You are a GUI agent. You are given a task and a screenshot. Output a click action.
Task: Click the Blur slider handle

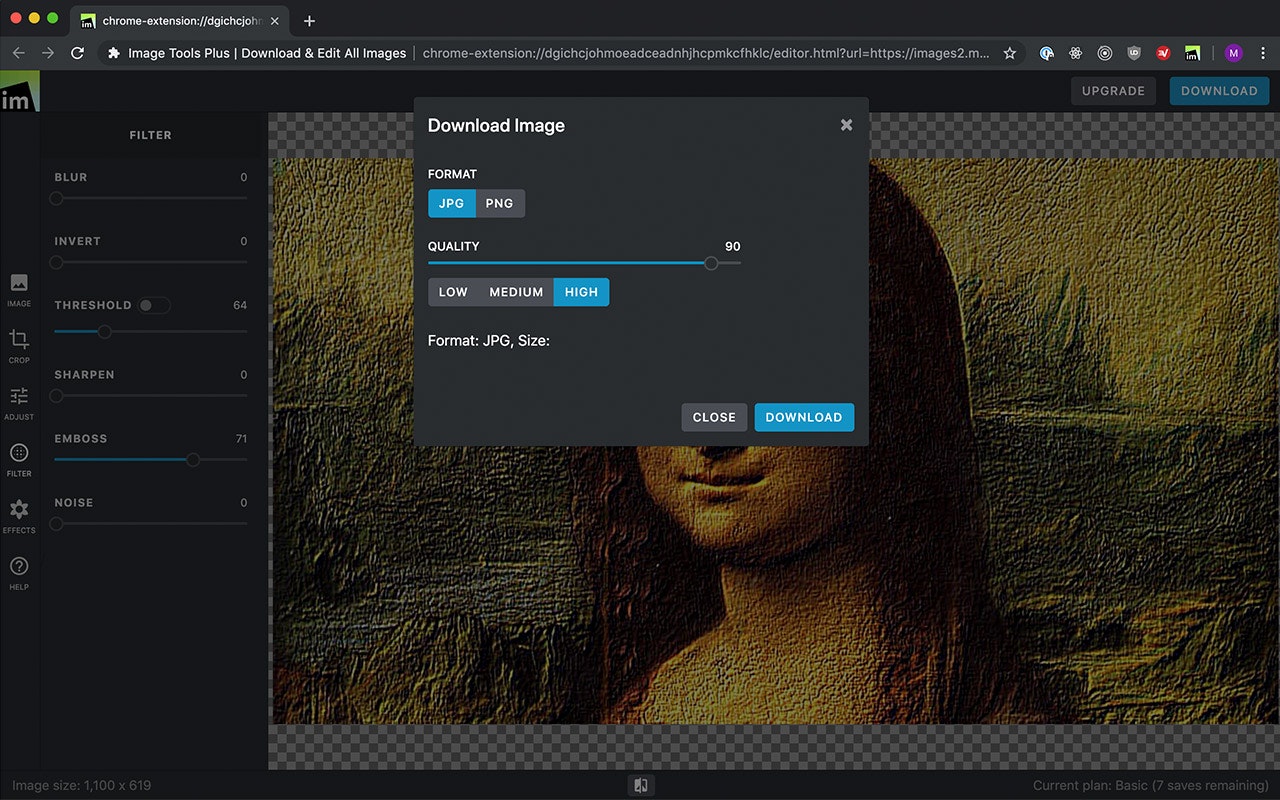(x=56, y=198)
